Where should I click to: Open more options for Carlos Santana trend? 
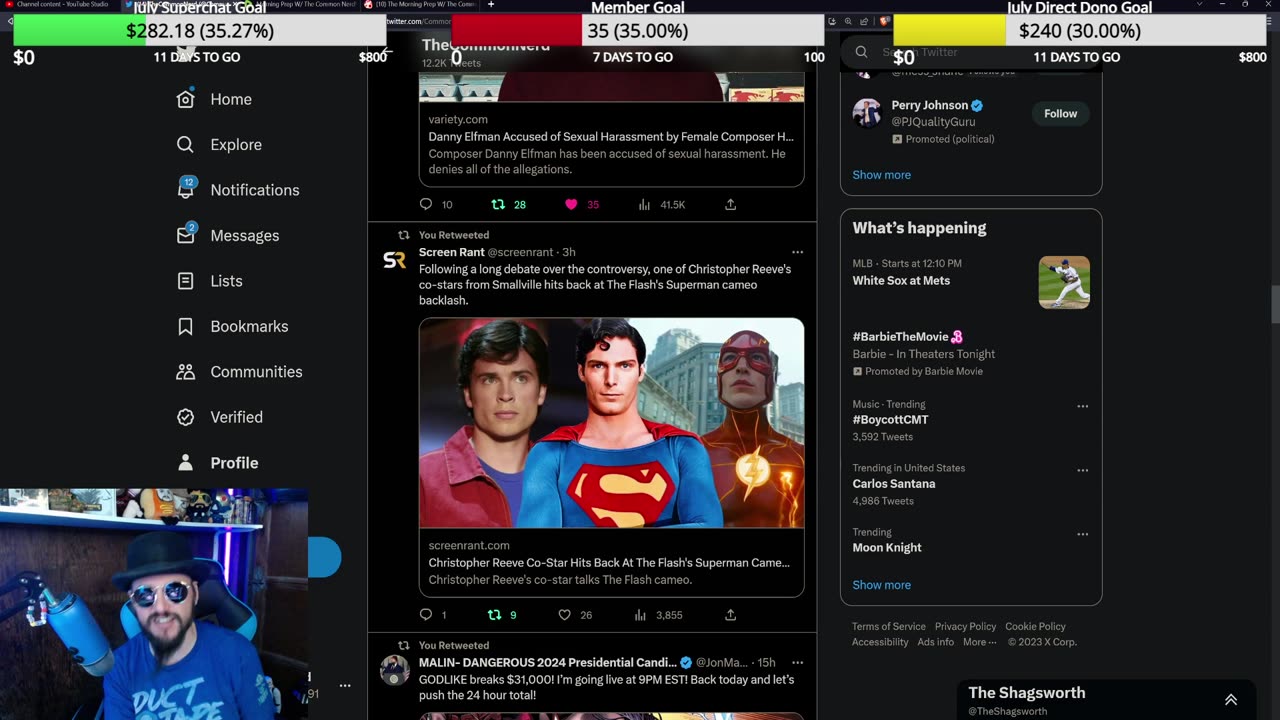[1082, 470]
